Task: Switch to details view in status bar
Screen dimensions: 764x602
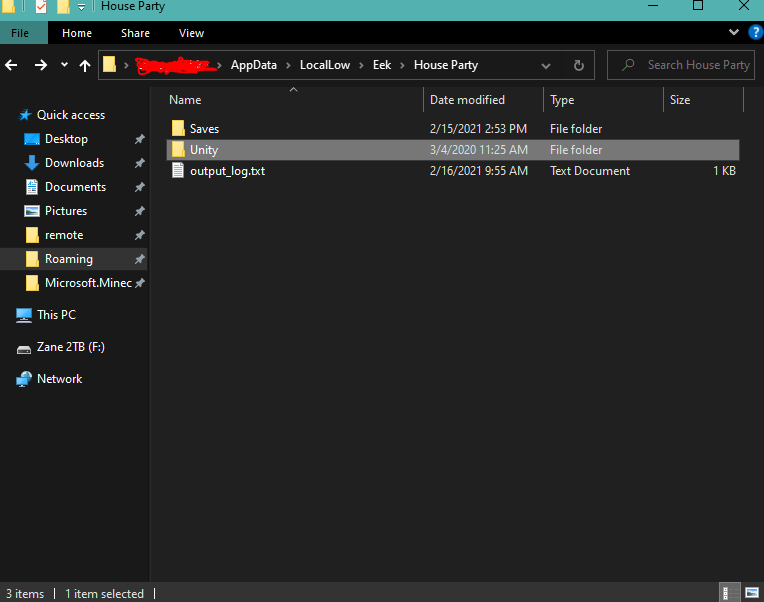Action: pyautogui.click(x=730, y=593)
